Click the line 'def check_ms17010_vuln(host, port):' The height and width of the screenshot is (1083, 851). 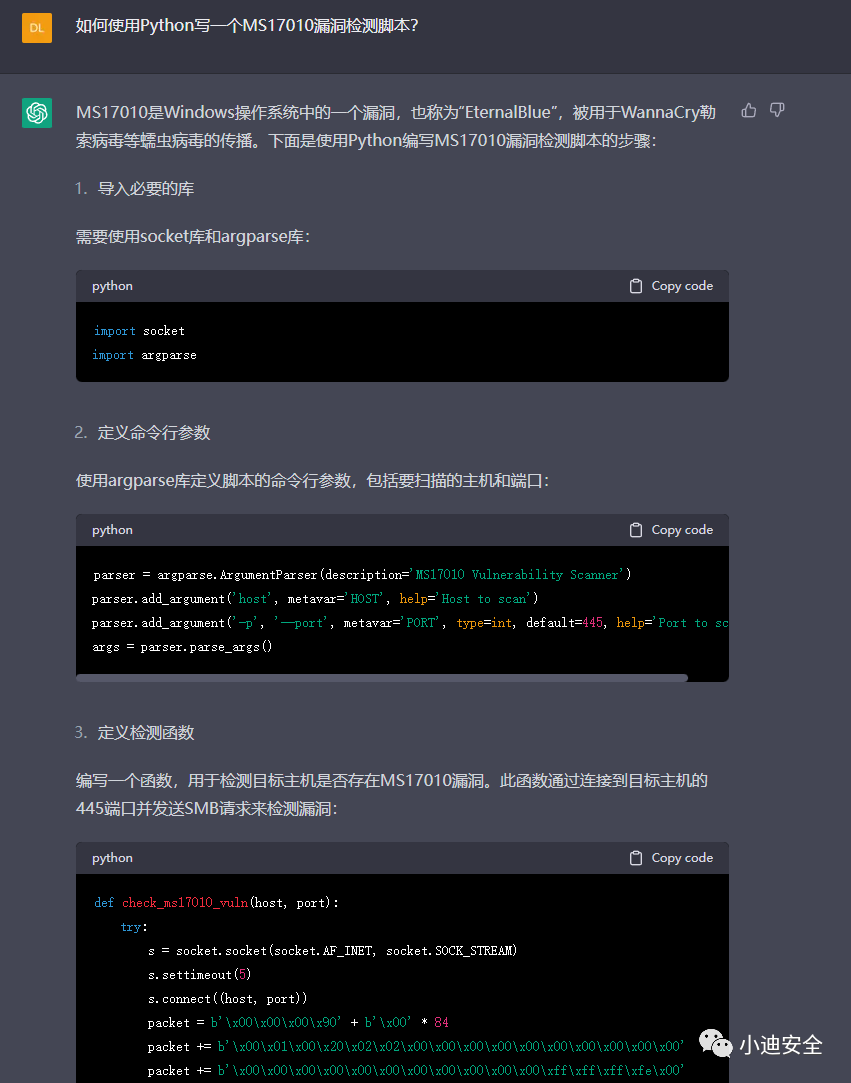[216, 903]
